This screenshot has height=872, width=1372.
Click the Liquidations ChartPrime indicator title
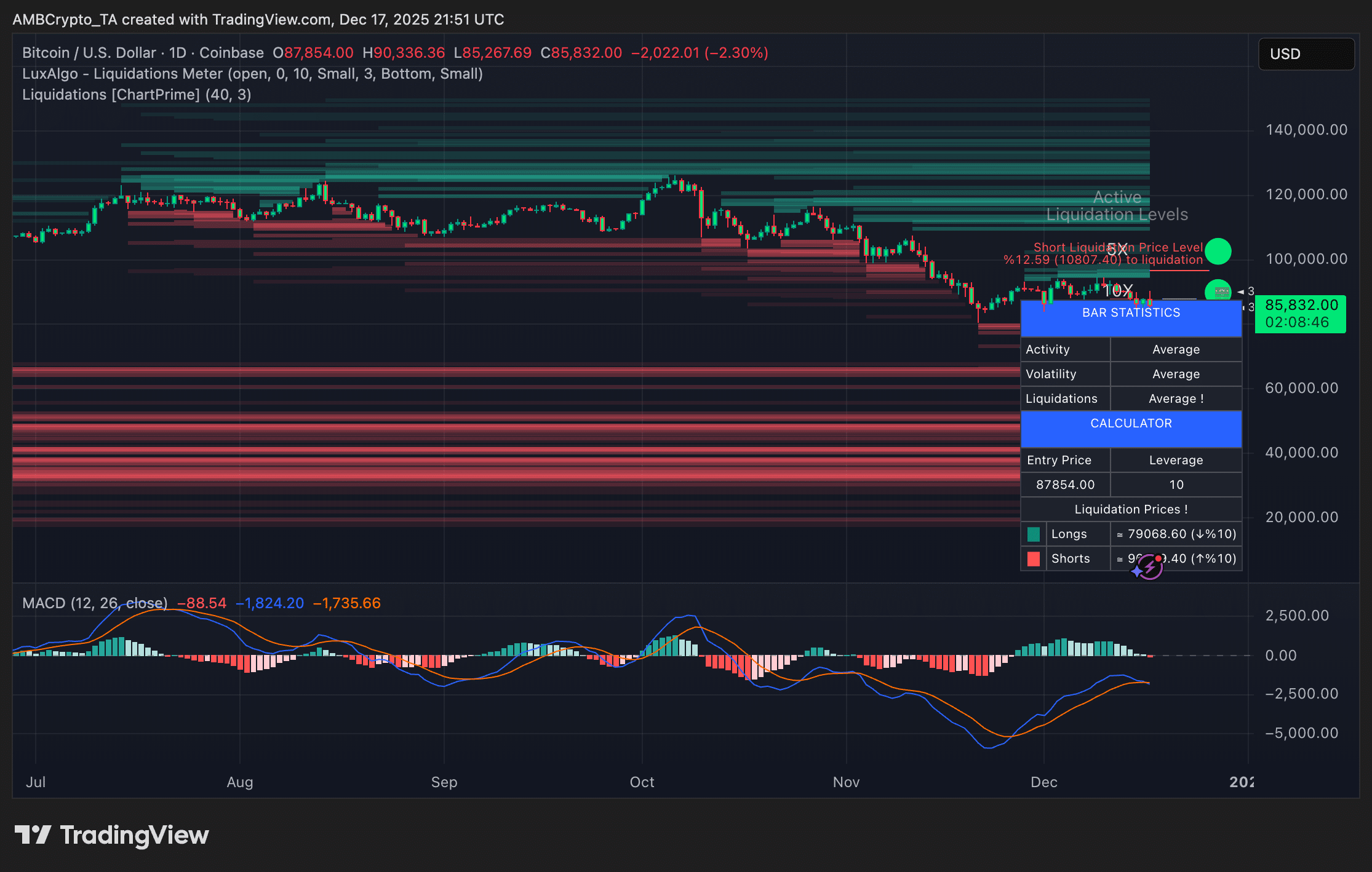(137, 95)
